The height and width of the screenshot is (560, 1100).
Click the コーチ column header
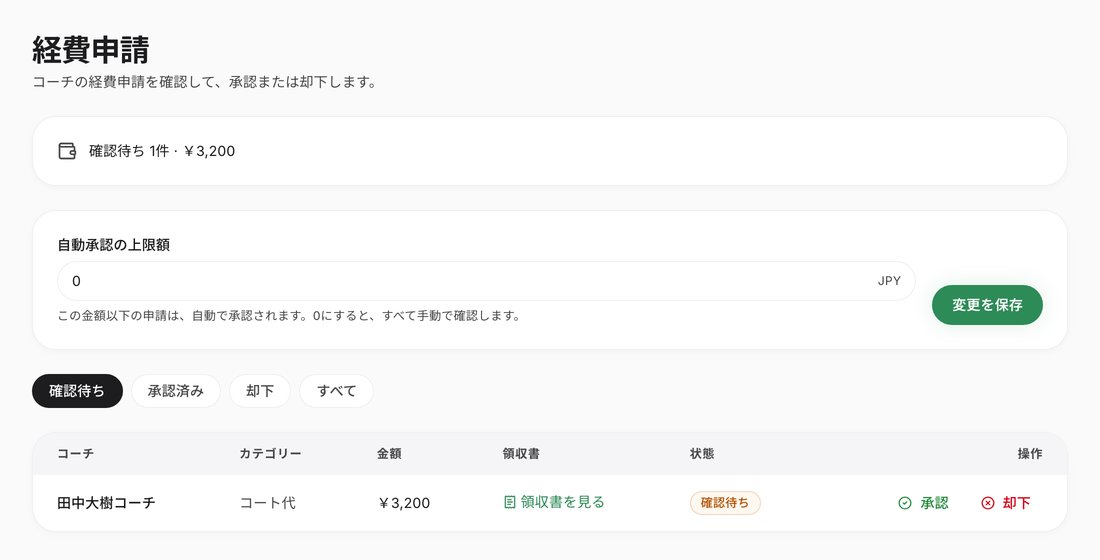pyautogui.click(x=76, y=454)
